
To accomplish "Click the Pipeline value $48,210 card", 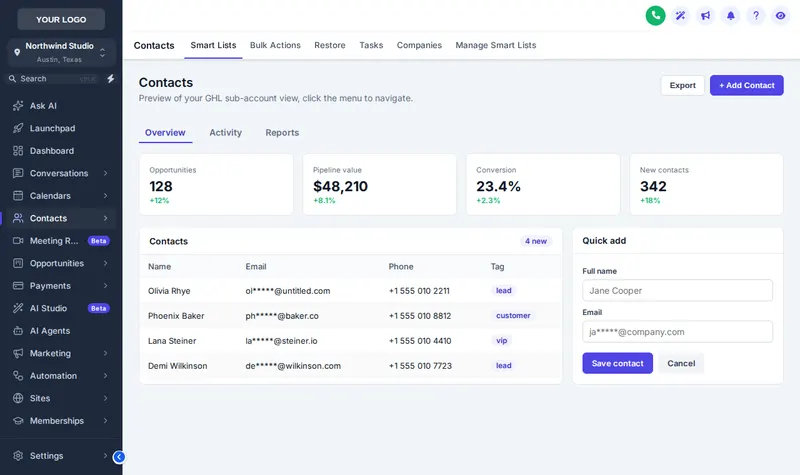I will pyautogui.click(x=379, y=184).
